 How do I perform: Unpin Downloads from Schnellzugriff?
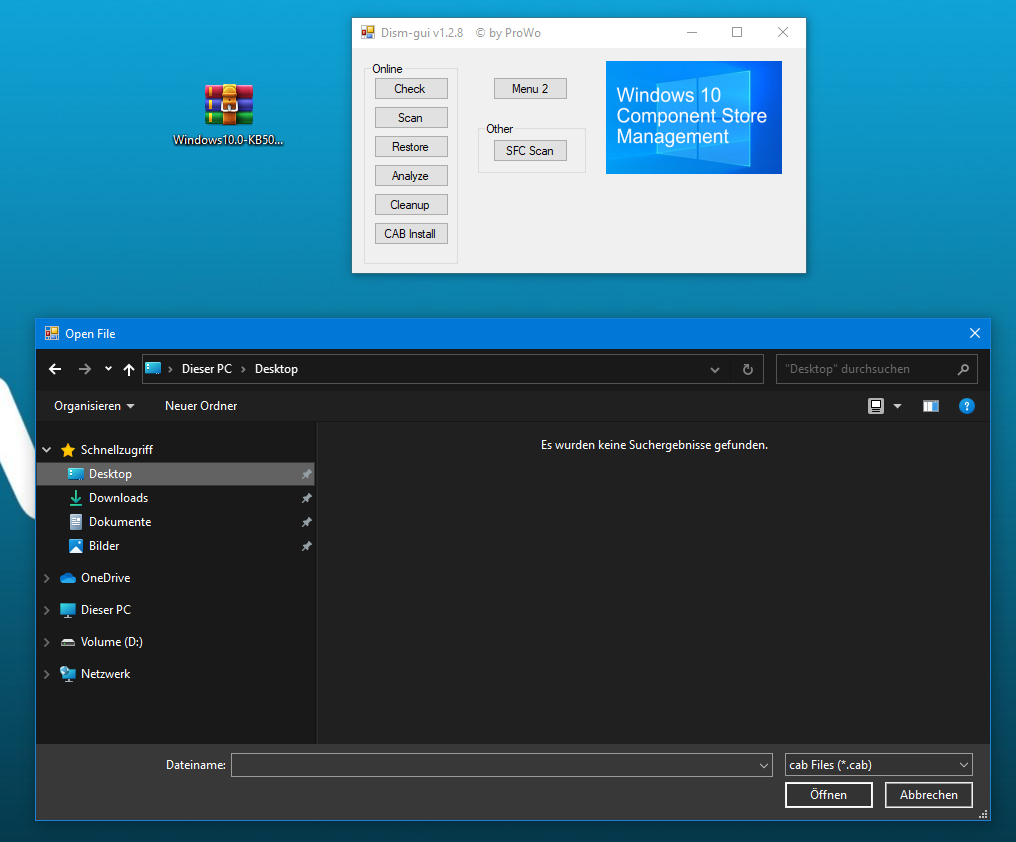[x=306, y=498]
